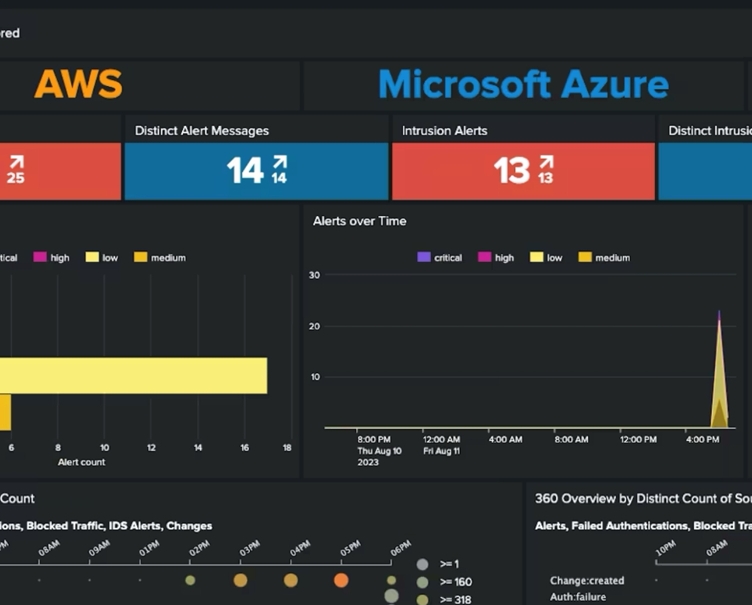Click the 10PM column label in 360 Overview

[665, 548]
